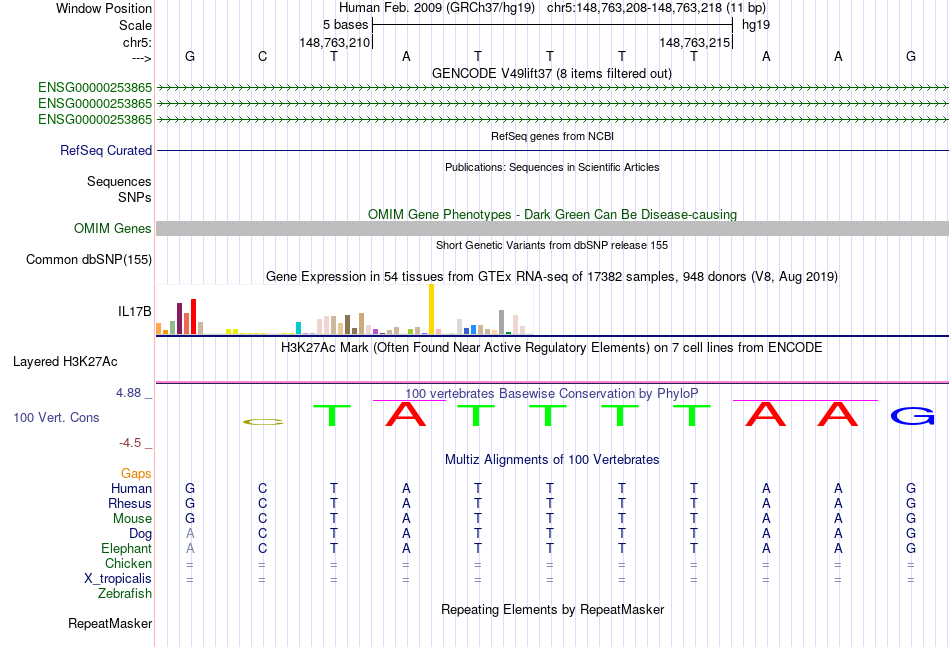Click the Scale track label
The image size is (950, 647).
(x=135, y=25)
